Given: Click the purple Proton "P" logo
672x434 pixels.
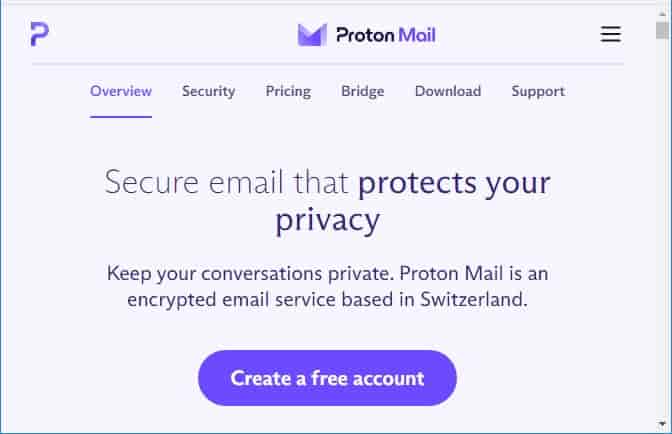Looking at the screenshot, I should pos(39,34).
